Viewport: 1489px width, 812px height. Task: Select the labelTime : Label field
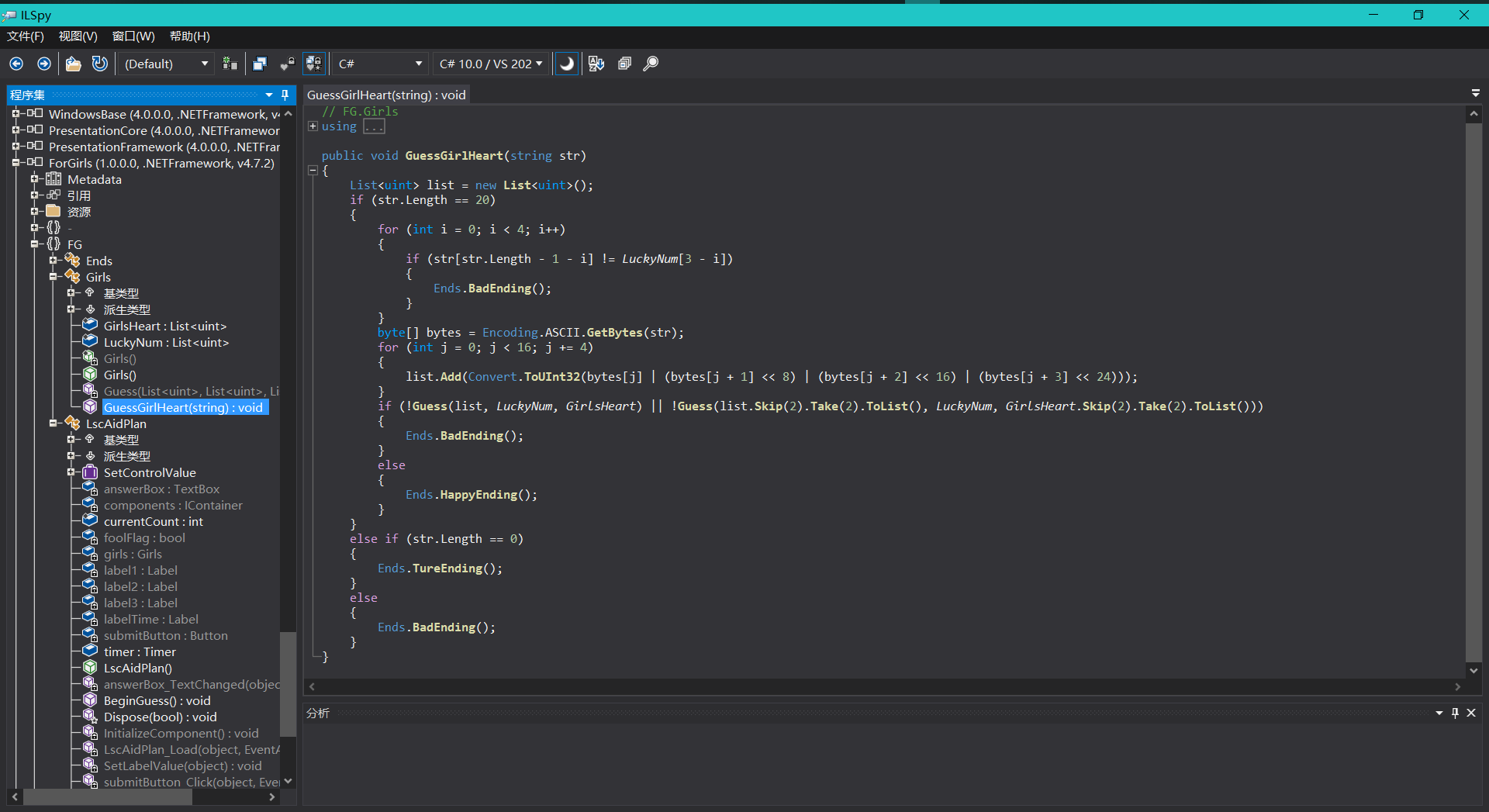pos(151,619)
